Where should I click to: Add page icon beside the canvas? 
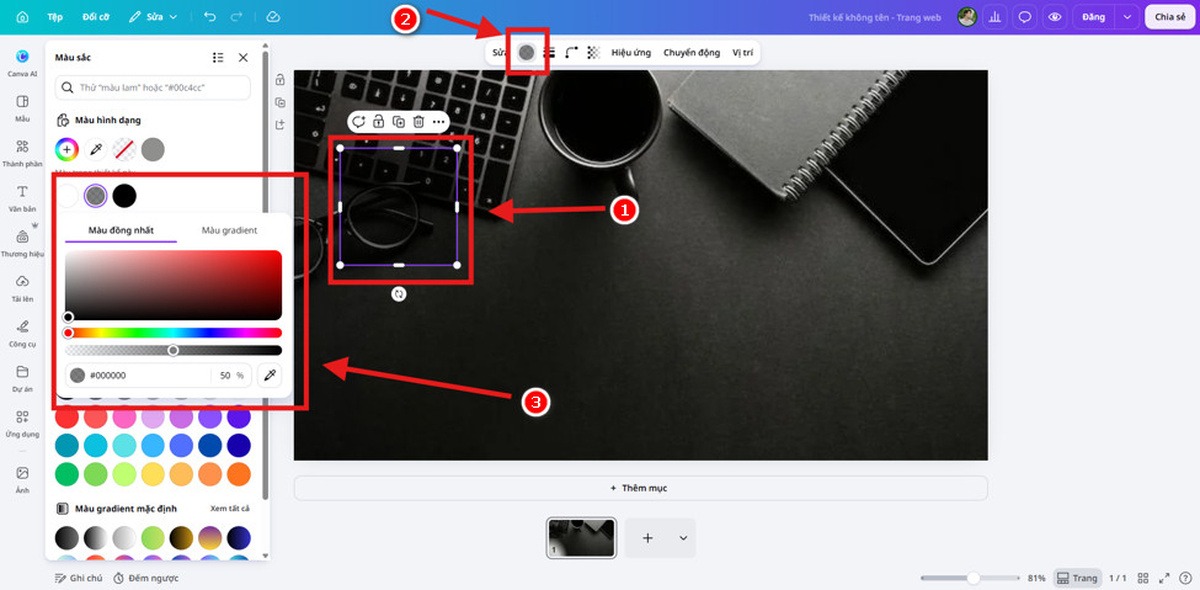pos(280,124)
